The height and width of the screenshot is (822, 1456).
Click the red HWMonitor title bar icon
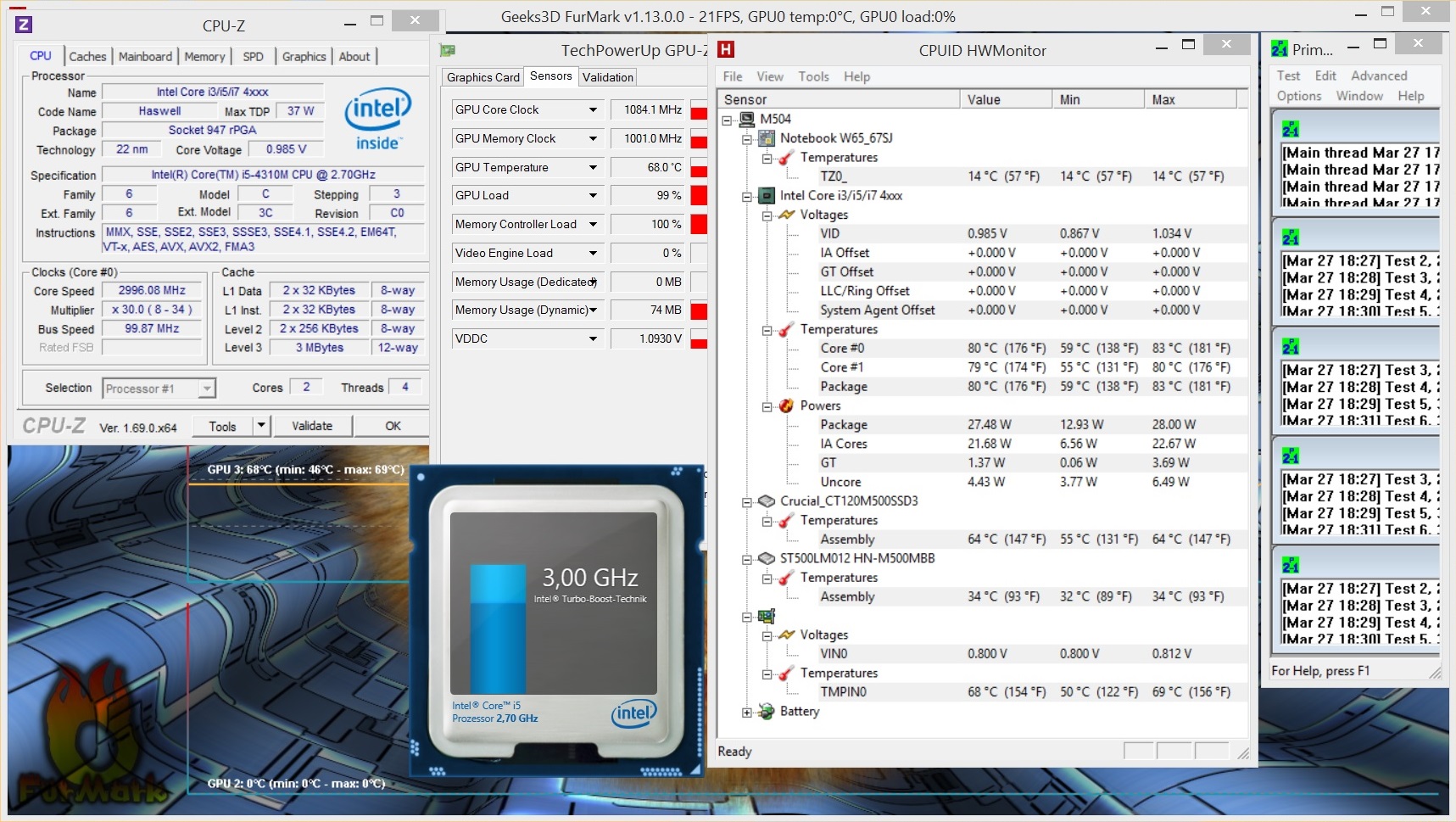[725, 50]
